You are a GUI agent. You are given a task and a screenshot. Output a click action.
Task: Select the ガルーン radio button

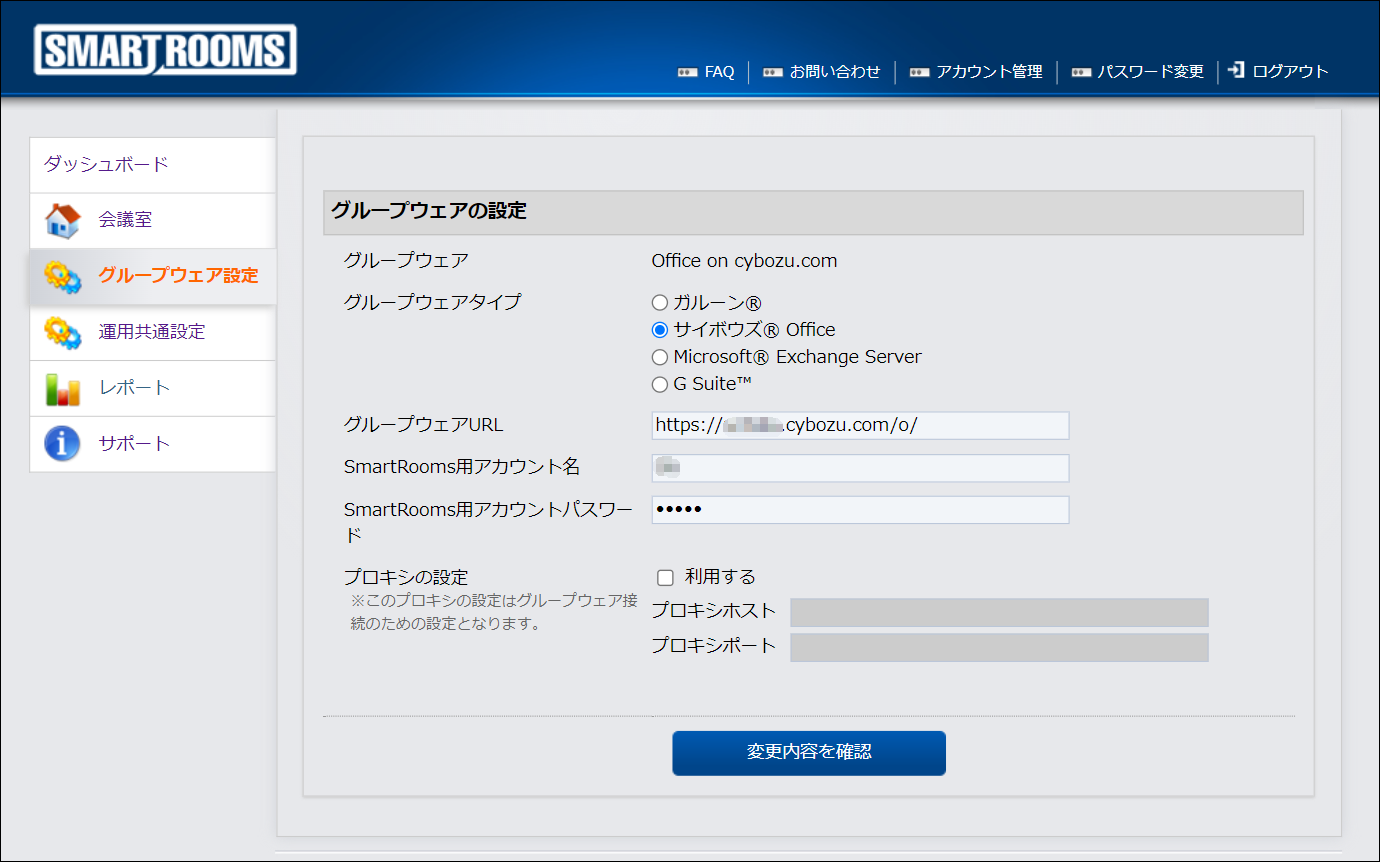[659, 303]
